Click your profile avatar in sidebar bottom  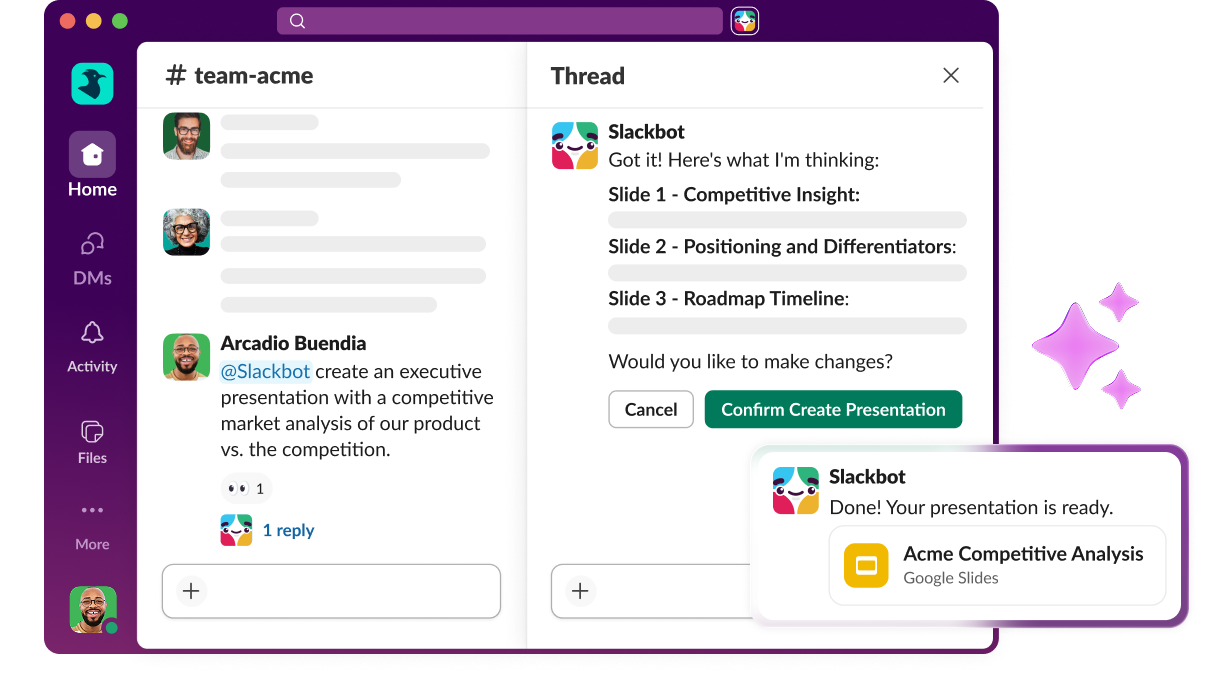(93, 610)
